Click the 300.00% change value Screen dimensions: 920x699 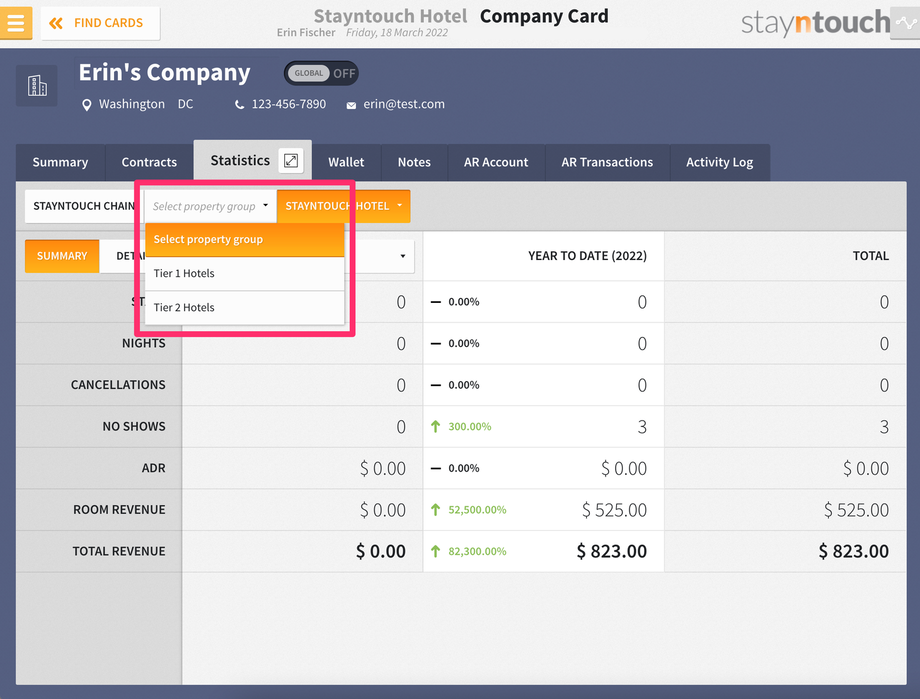click(470, 427)
